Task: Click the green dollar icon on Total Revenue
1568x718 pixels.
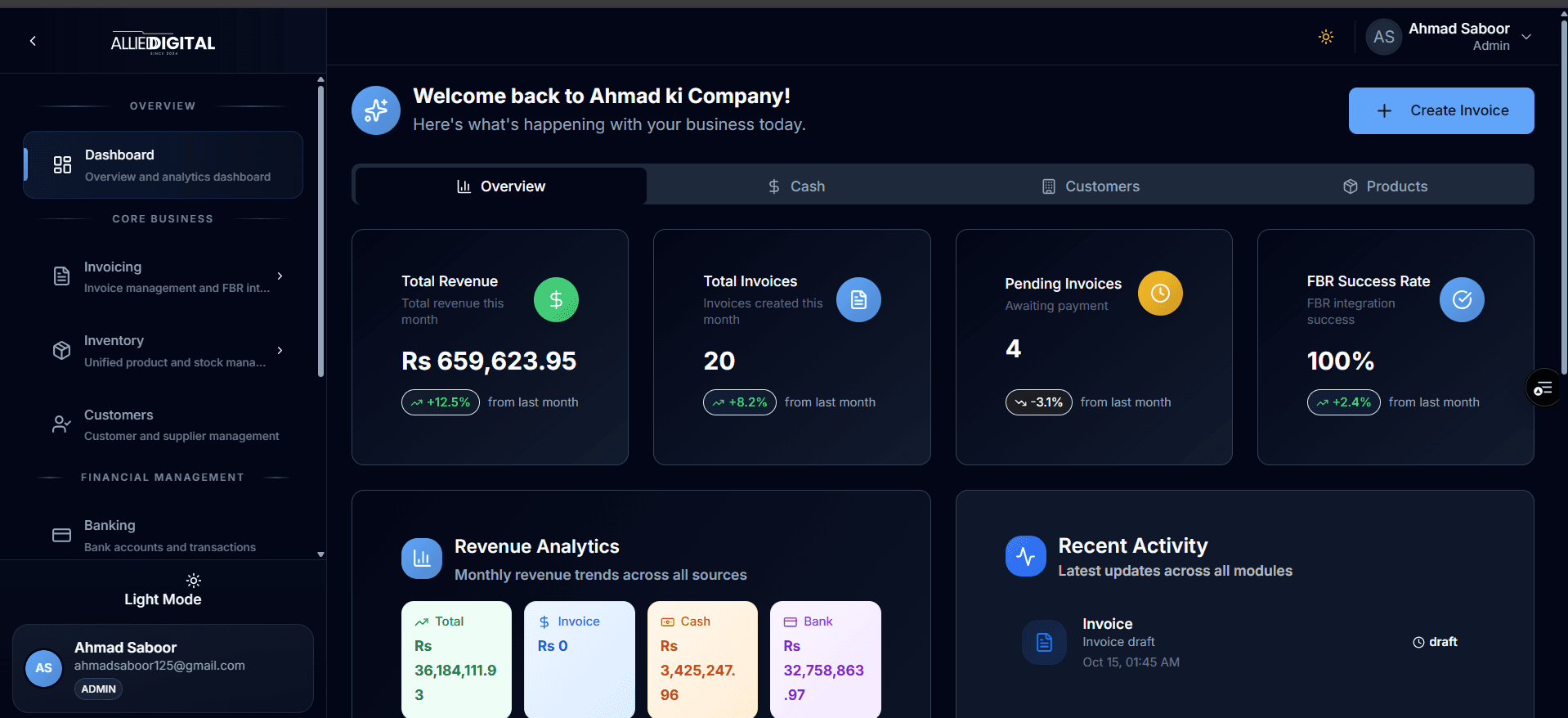Action: point(556,300)
